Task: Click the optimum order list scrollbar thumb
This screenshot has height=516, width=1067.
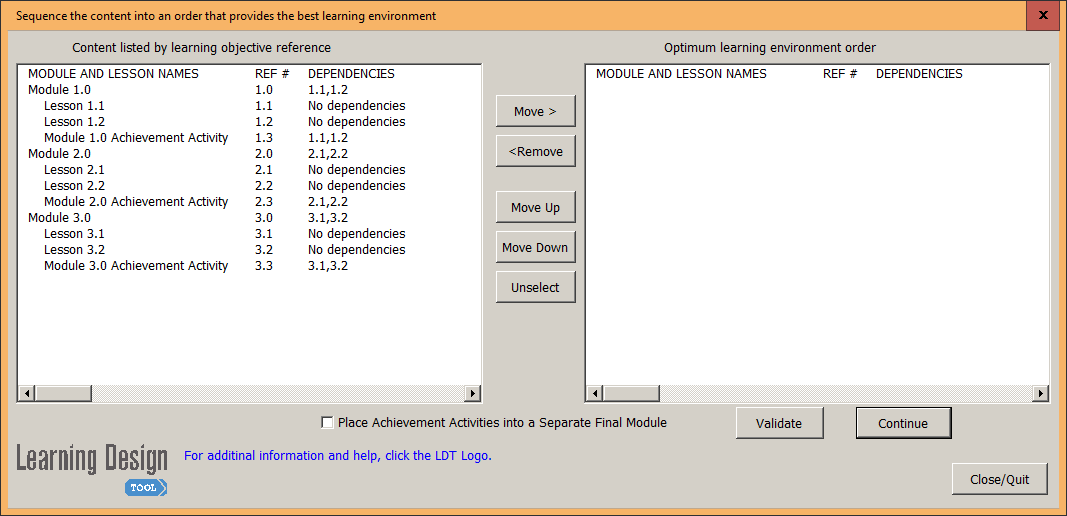Action: point(630,393)
